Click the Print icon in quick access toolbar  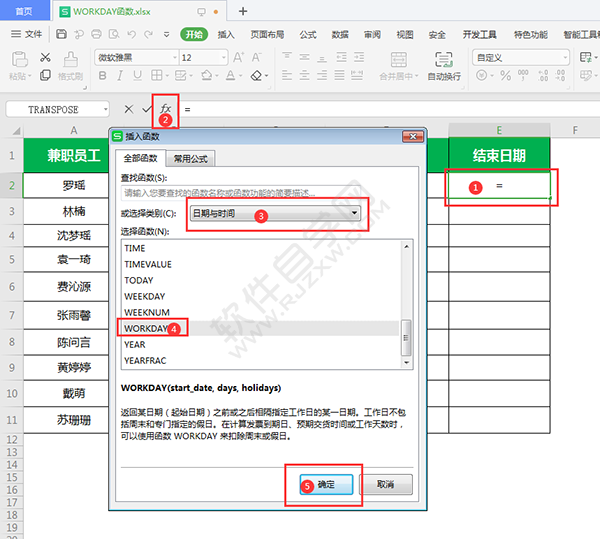(96, 34)
